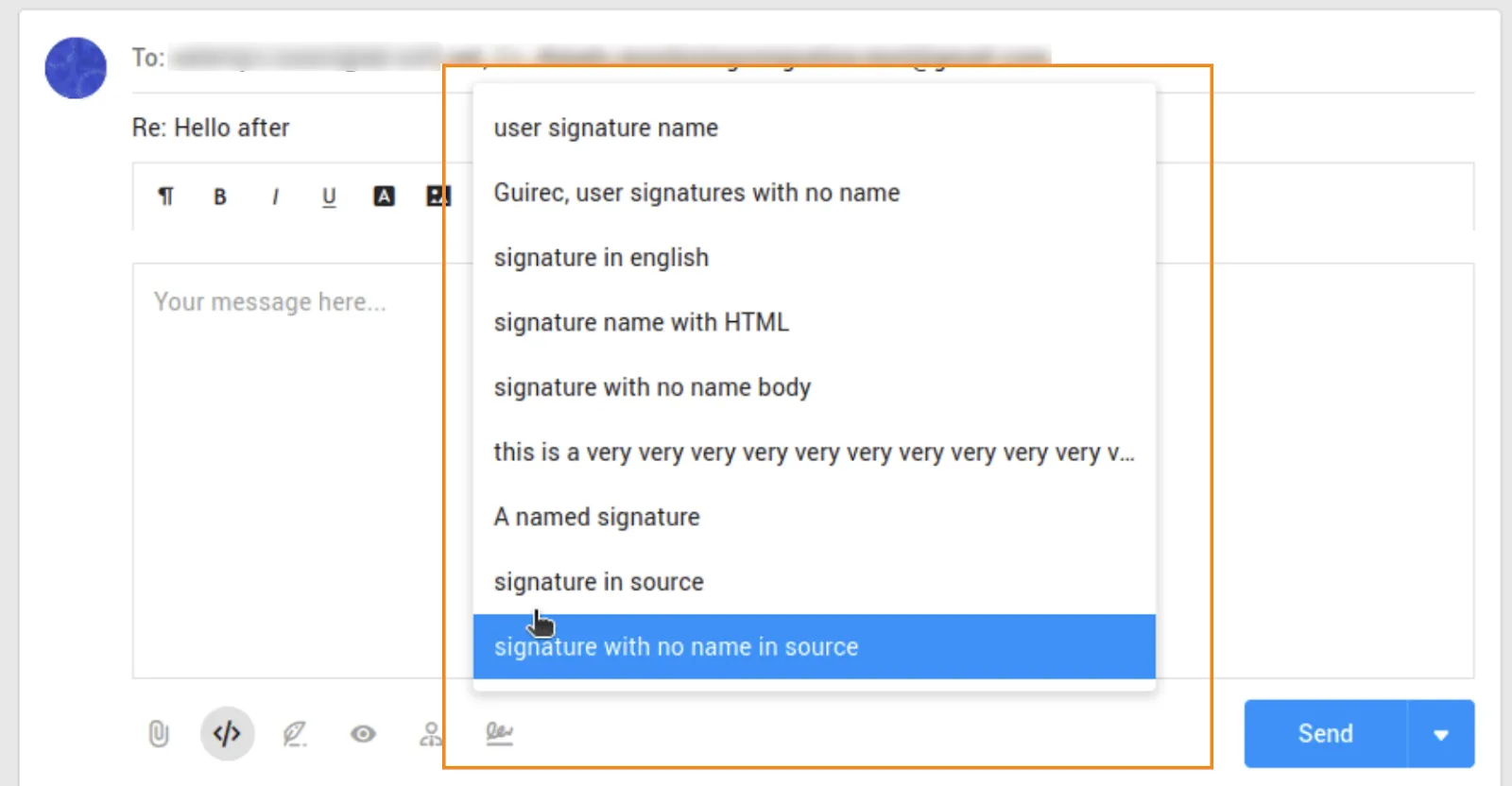Choose "signature in english" option
The image size is (1512, 786).
pyautogui.click(x=601, y=258)
